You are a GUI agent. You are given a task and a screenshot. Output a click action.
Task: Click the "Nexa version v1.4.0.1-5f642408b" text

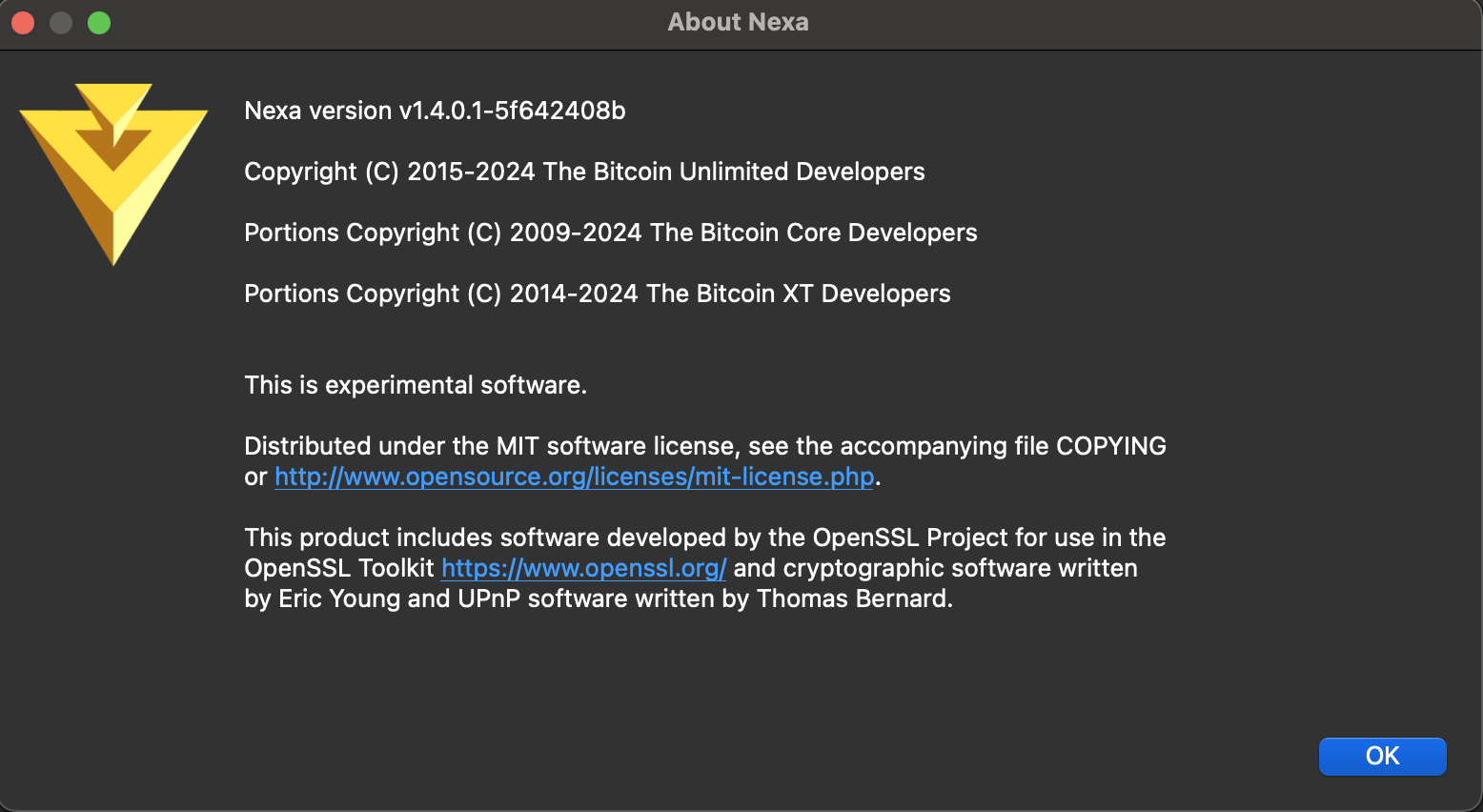point(435,111)
